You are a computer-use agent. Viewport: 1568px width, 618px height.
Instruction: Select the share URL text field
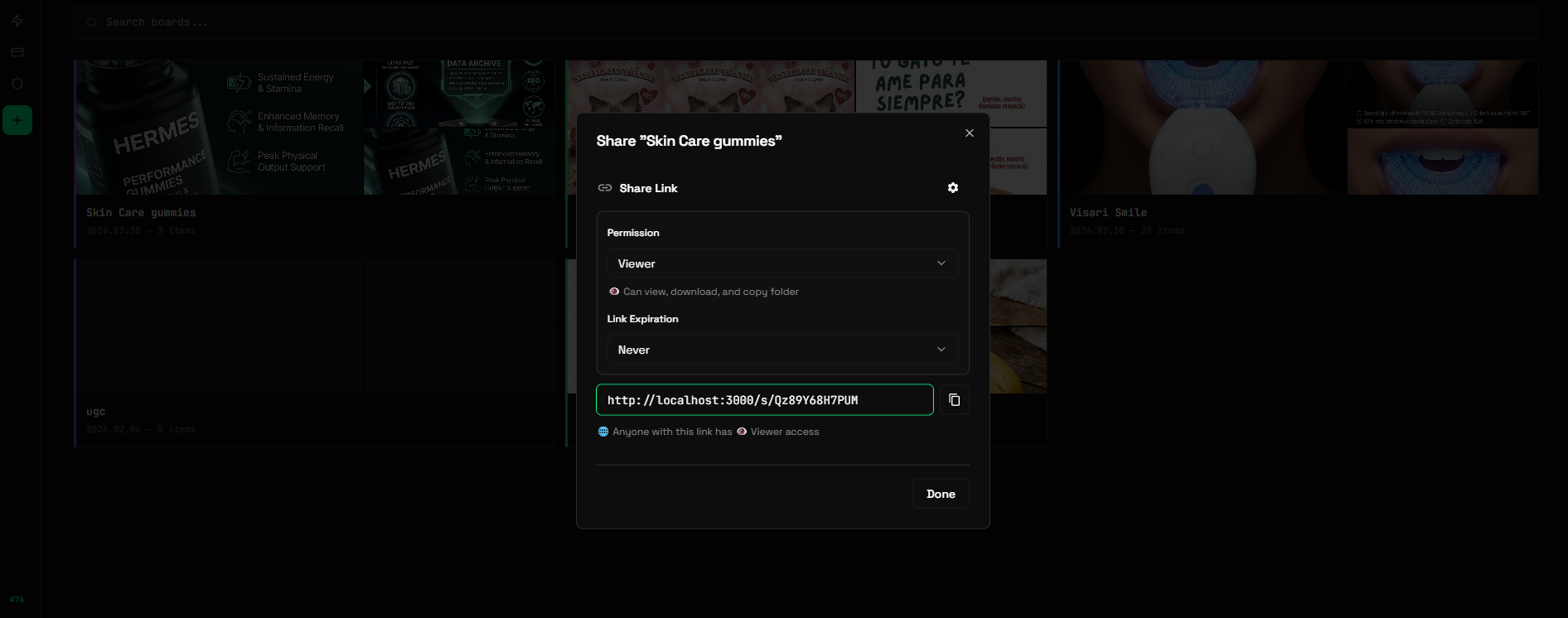[x=764, y=400]
